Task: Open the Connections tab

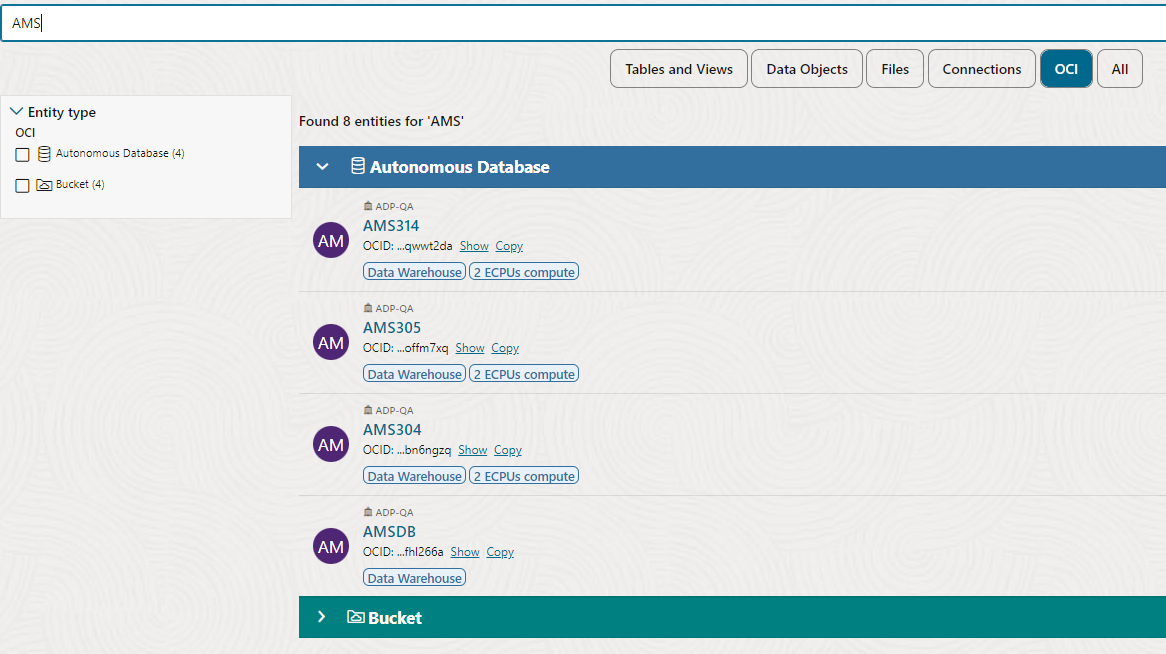Action: click(x=981, y=68)
